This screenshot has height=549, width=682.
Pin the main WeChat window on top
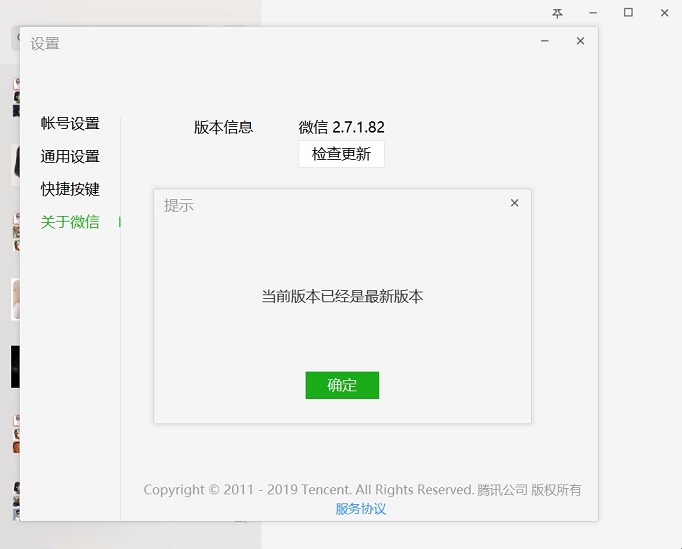pos(557,13)
